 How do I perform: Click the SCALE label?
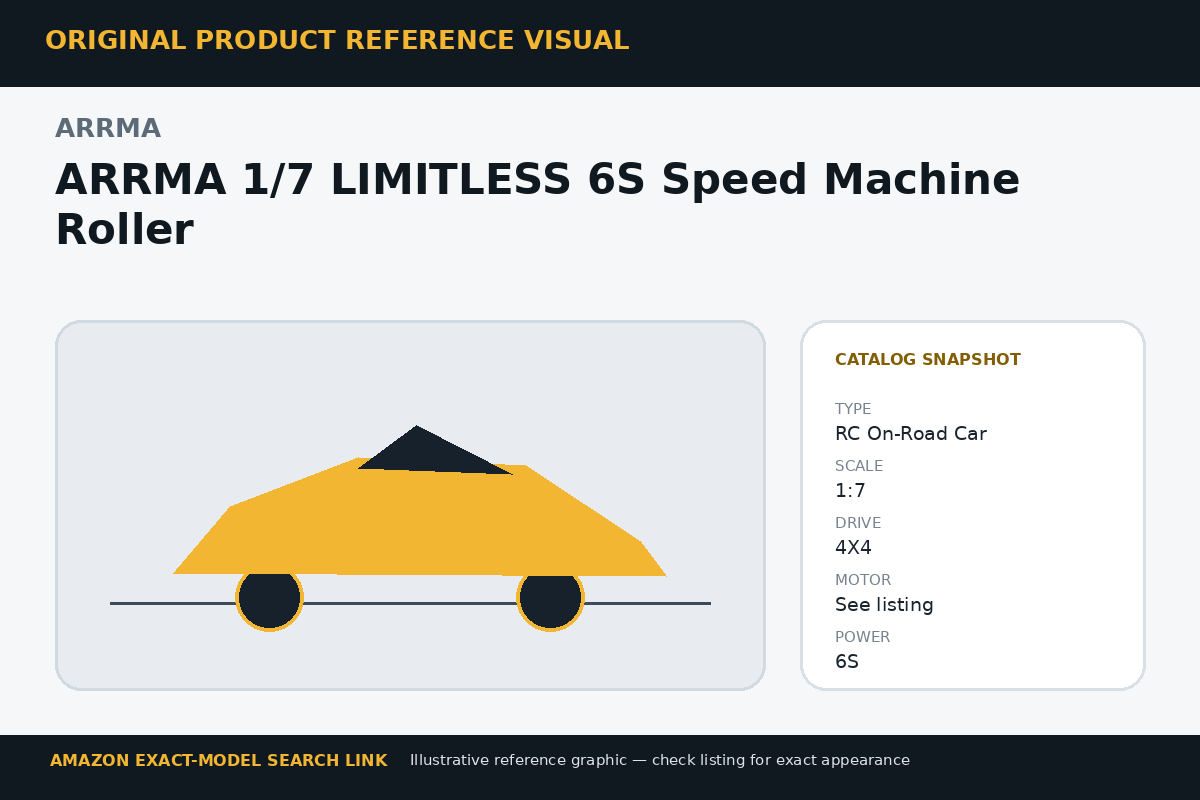point(859,466)
